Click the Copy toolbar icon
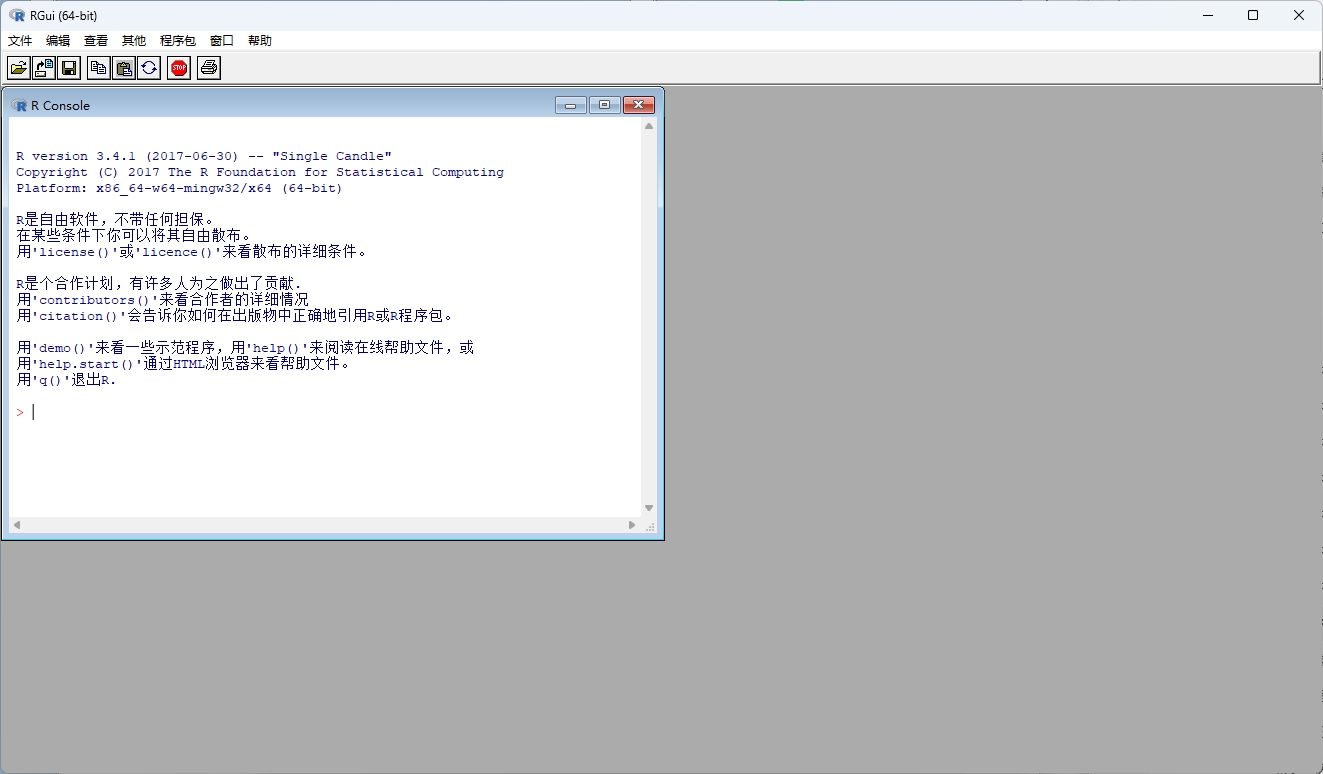The width and height of the screenshot is (1323, 774). (x=99, y=68)
